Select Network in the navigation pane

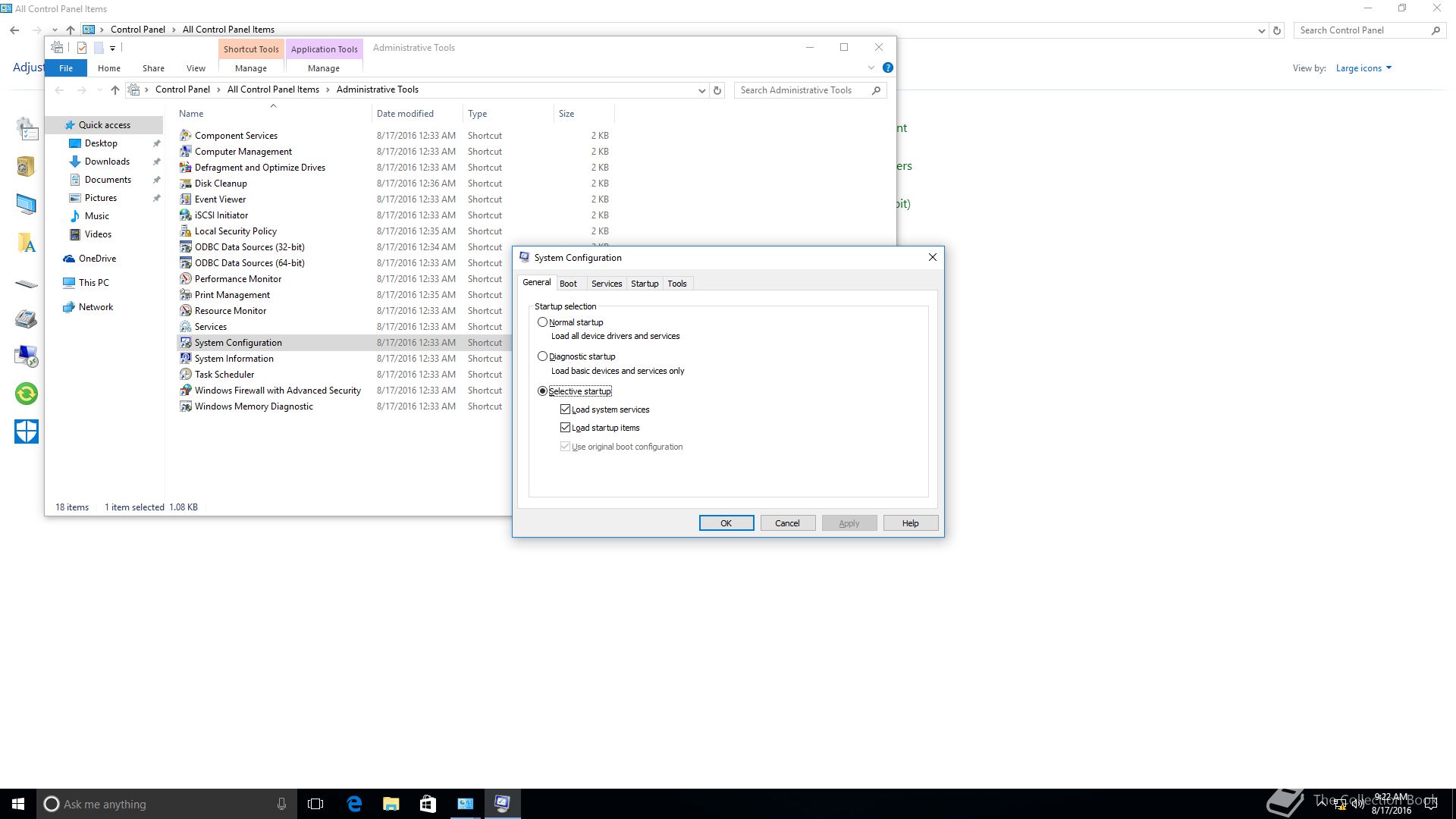click(96, 307)
